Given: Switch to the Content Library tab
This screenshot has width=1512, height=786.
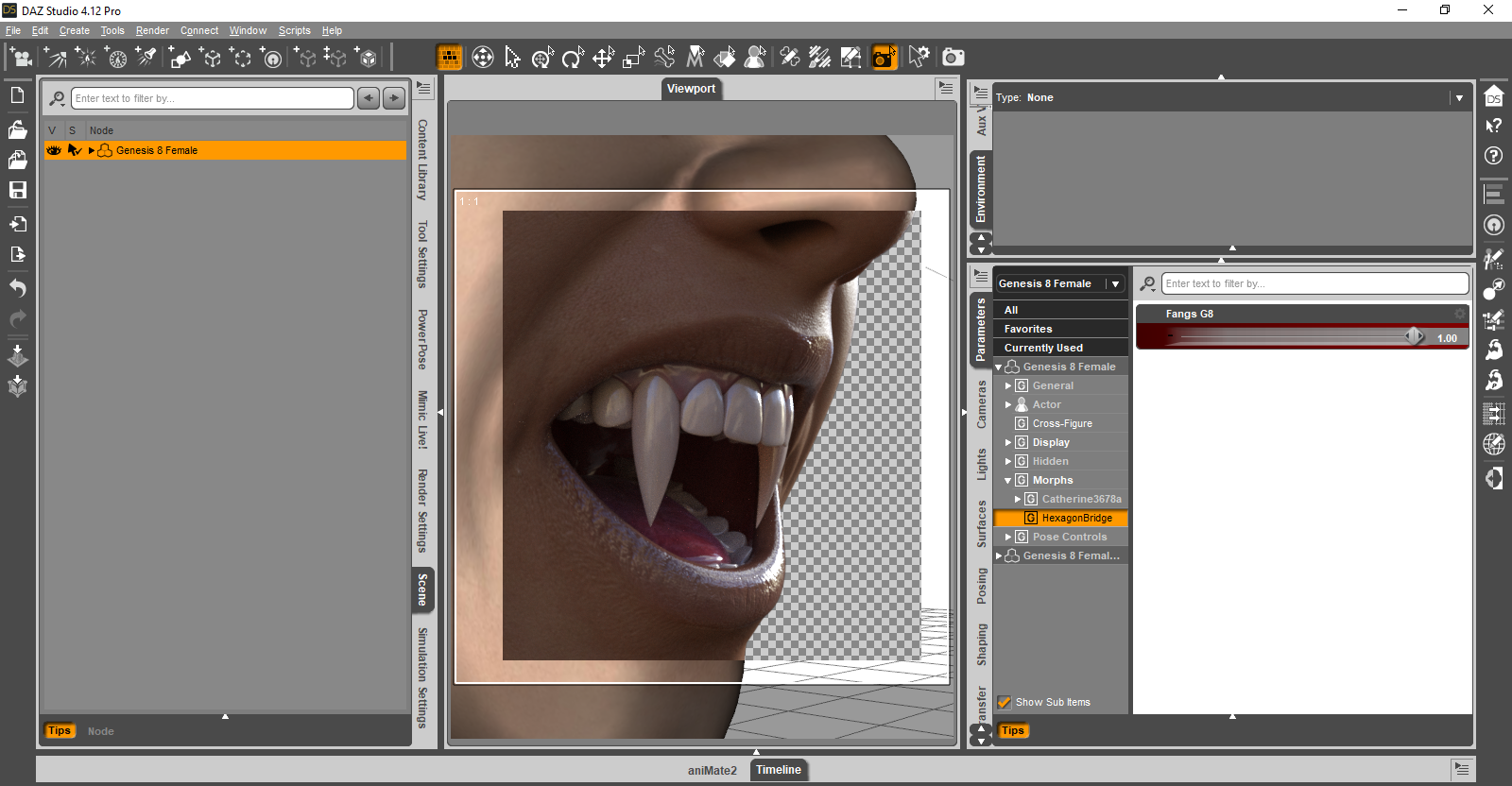Looking at the screenshot, I should coord(422,160).
